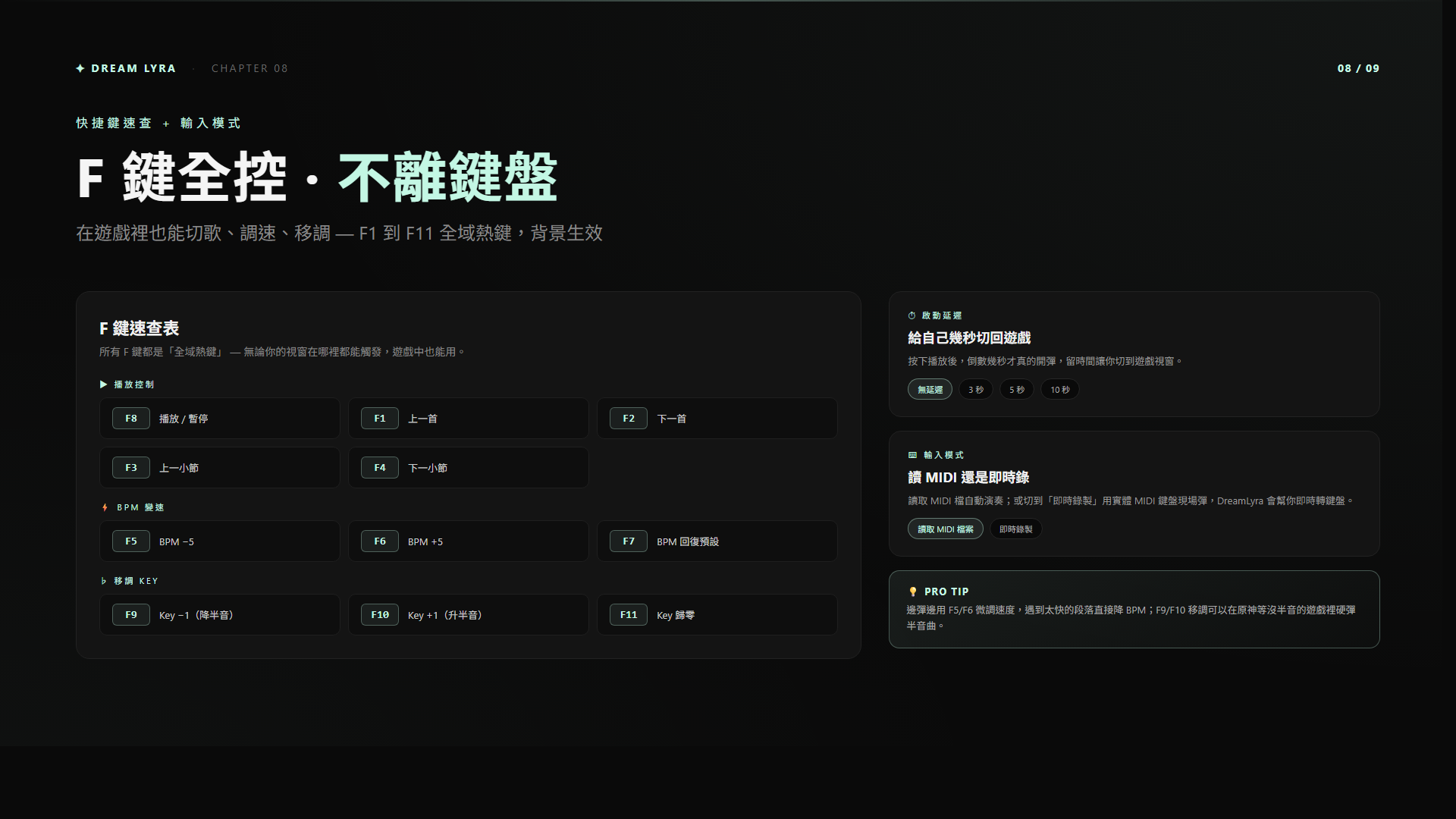
Task: Switch input mode to 即時錄製
Action: click(x=1015, y=529)
